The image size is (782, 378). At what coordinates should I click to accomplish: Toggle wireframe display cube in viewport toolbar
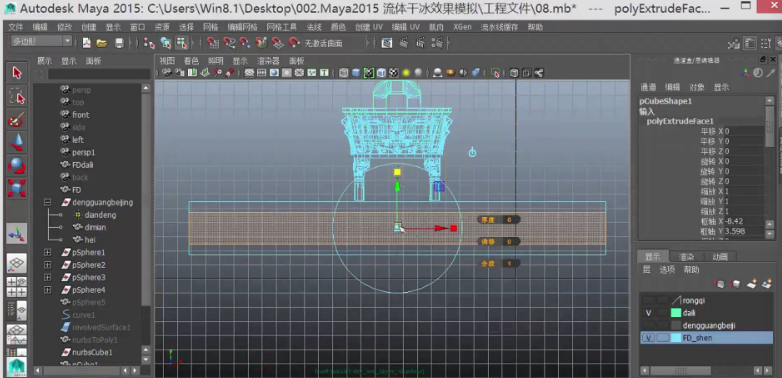coord(344,73)
